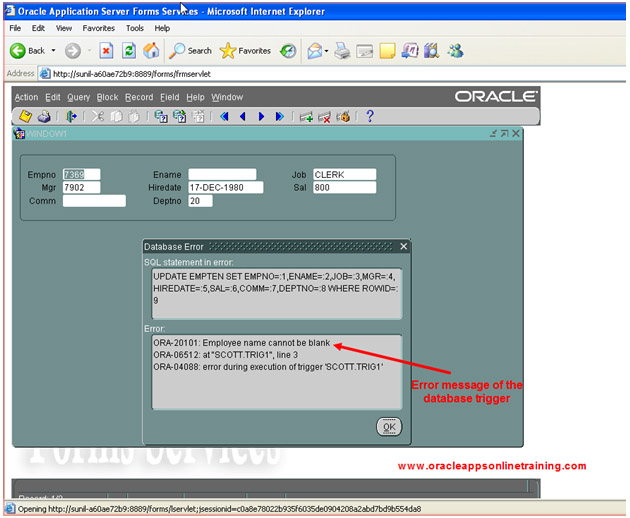Click the Research books icon in browser toolbar

(432, 51)
